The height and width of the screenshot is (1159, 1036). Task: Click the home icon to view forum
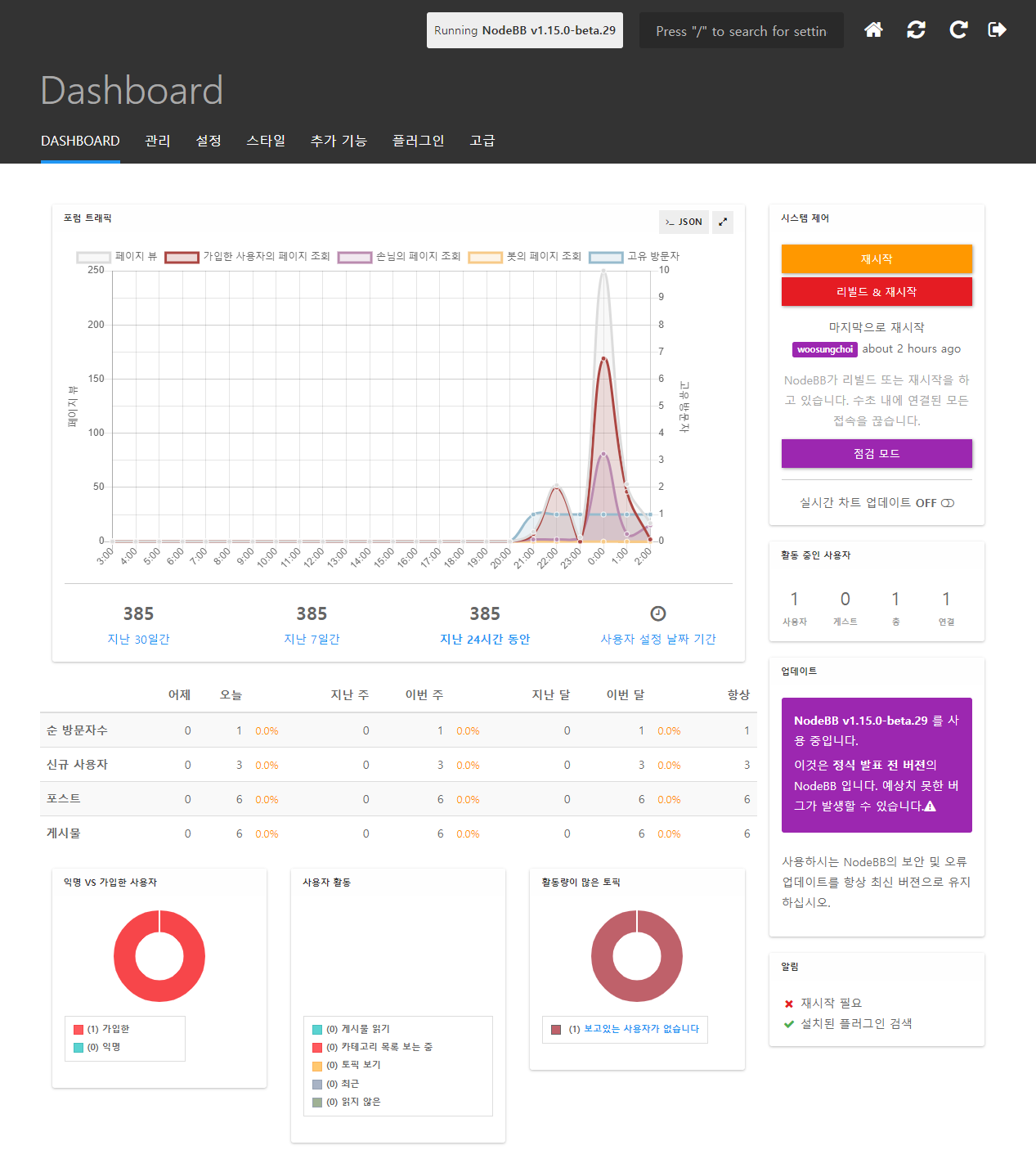pos(873,30)
